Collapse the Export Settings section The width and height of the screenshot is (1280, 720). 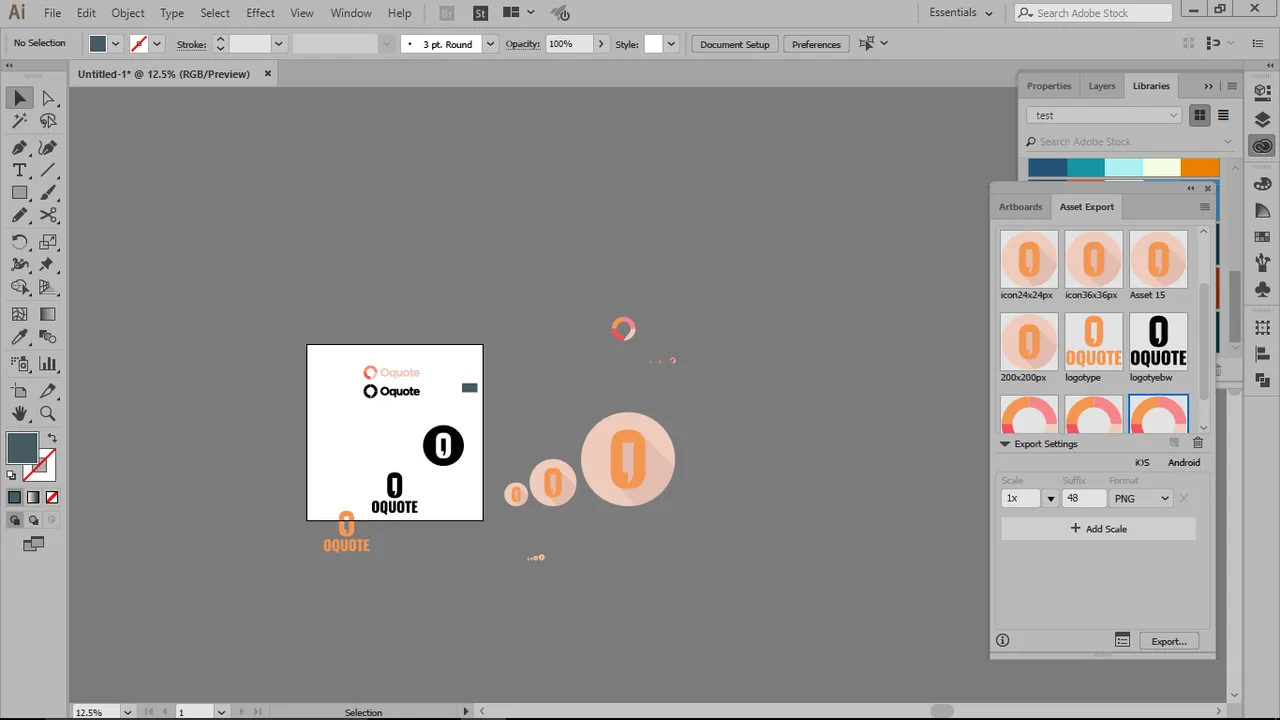[1005, 444]
